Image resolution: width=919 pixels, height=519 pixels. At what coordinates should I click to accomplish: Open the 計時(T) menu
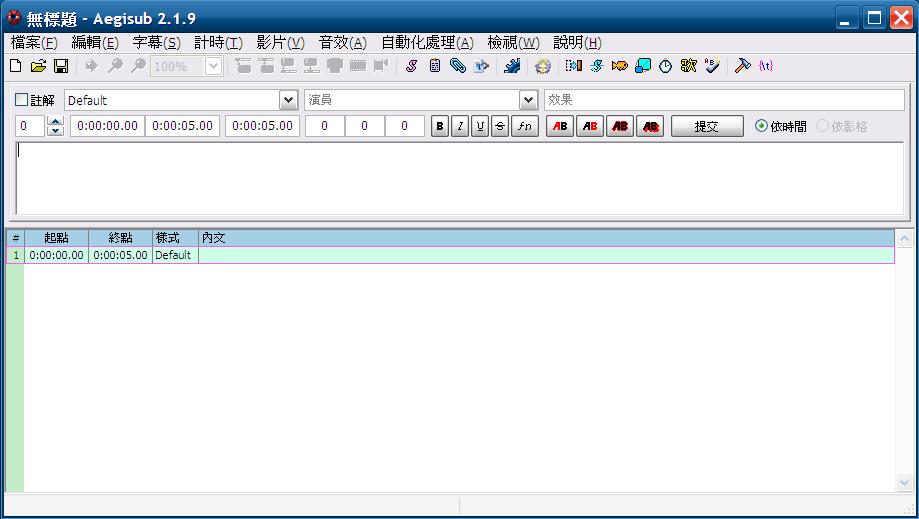tap(218, 43)
